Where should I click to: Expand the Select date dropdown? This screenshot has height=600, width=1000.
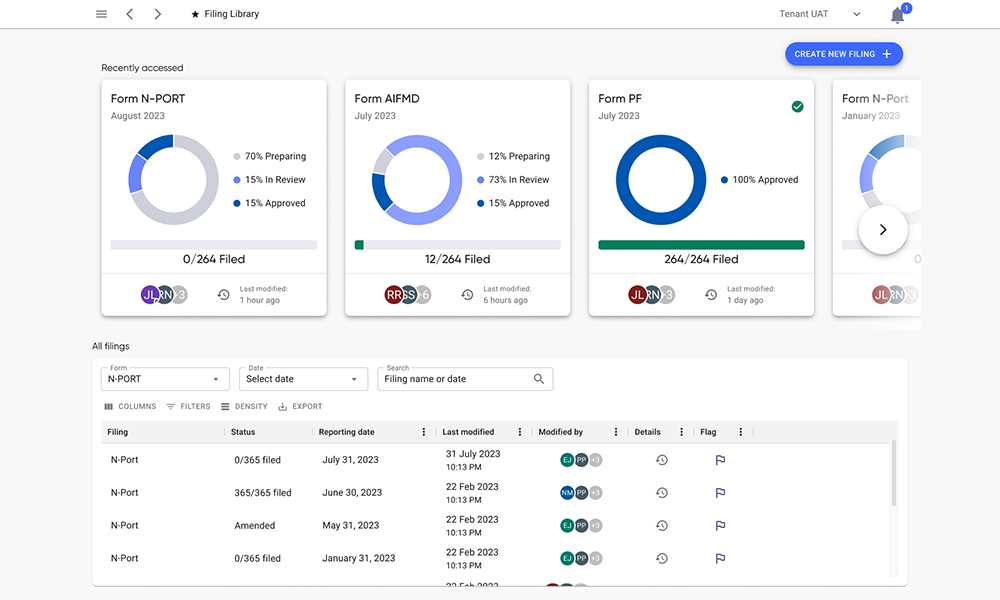click(303, 379)
